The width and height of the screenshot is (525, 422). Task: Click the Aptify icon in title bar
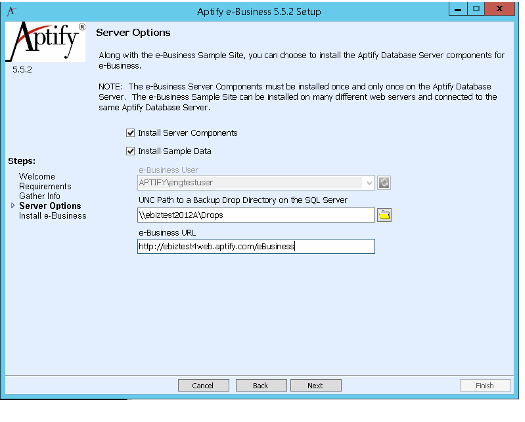point(11,11)
